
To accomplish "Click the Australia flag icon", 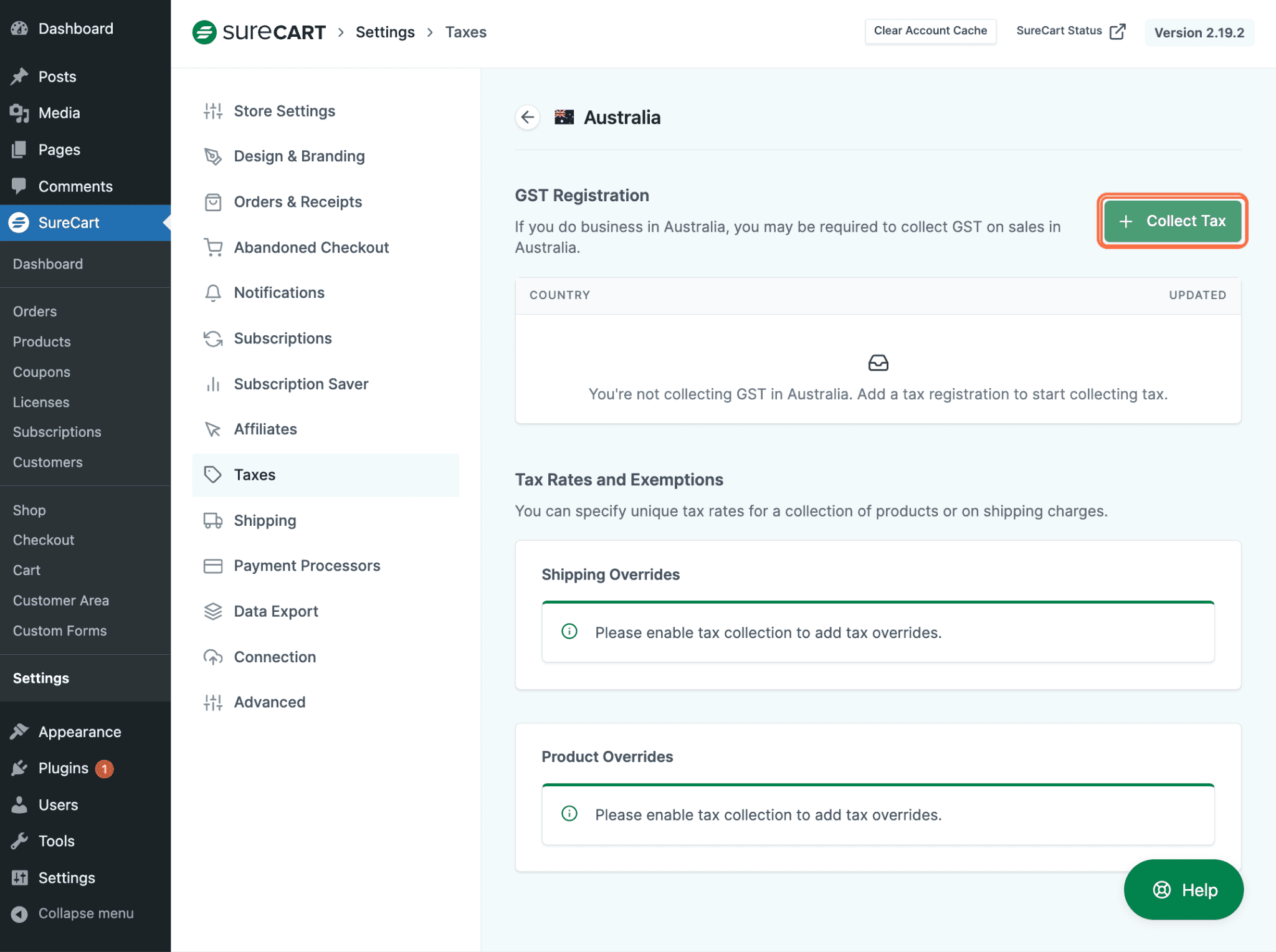I will click(564, 117).
